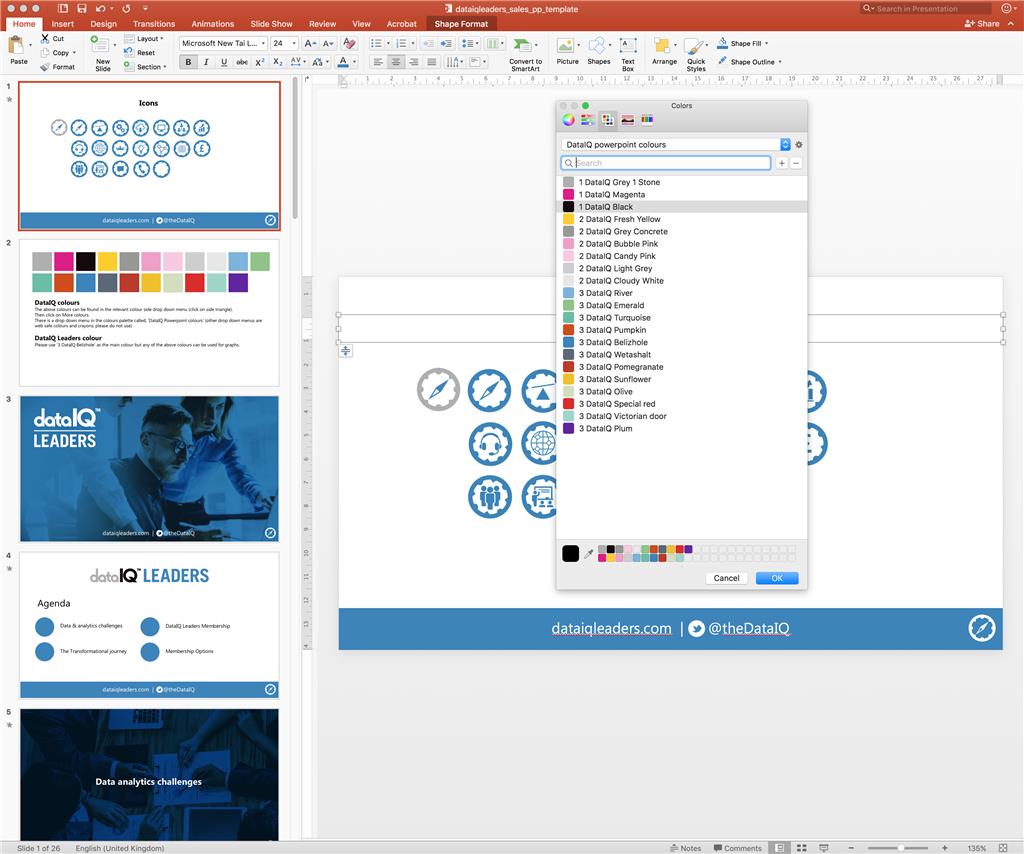The width and height of the screenshot is (1024, 854).
Task: Expand the Shape Fill dropdown arrow
Action: 766,44
